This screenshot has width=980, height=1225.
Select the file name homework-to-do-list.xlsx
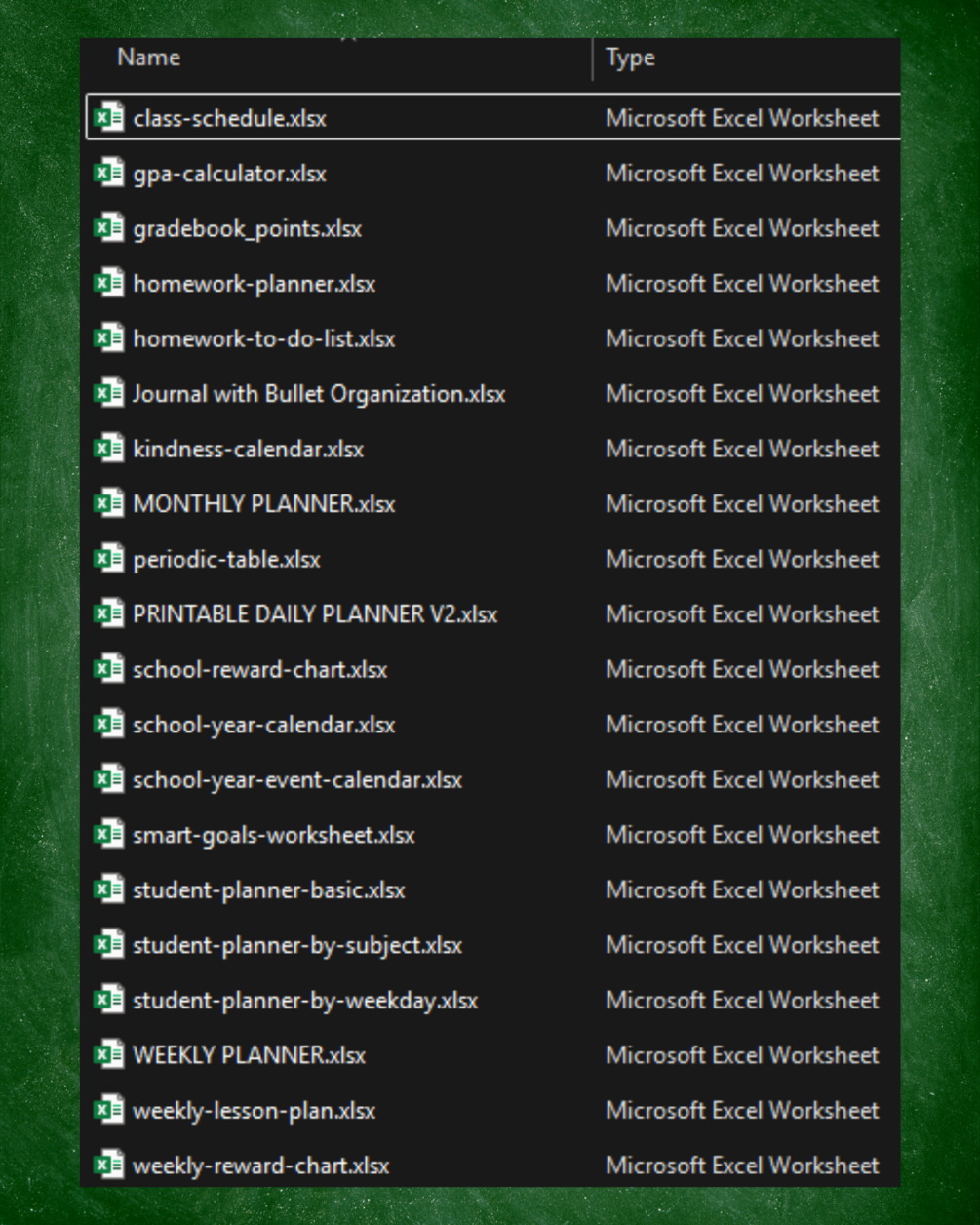click(264, 338)
